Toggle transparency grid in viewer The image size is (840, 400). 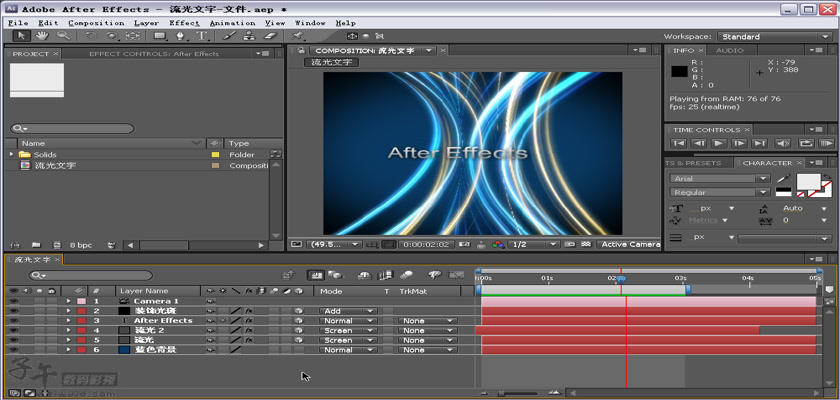586,244
